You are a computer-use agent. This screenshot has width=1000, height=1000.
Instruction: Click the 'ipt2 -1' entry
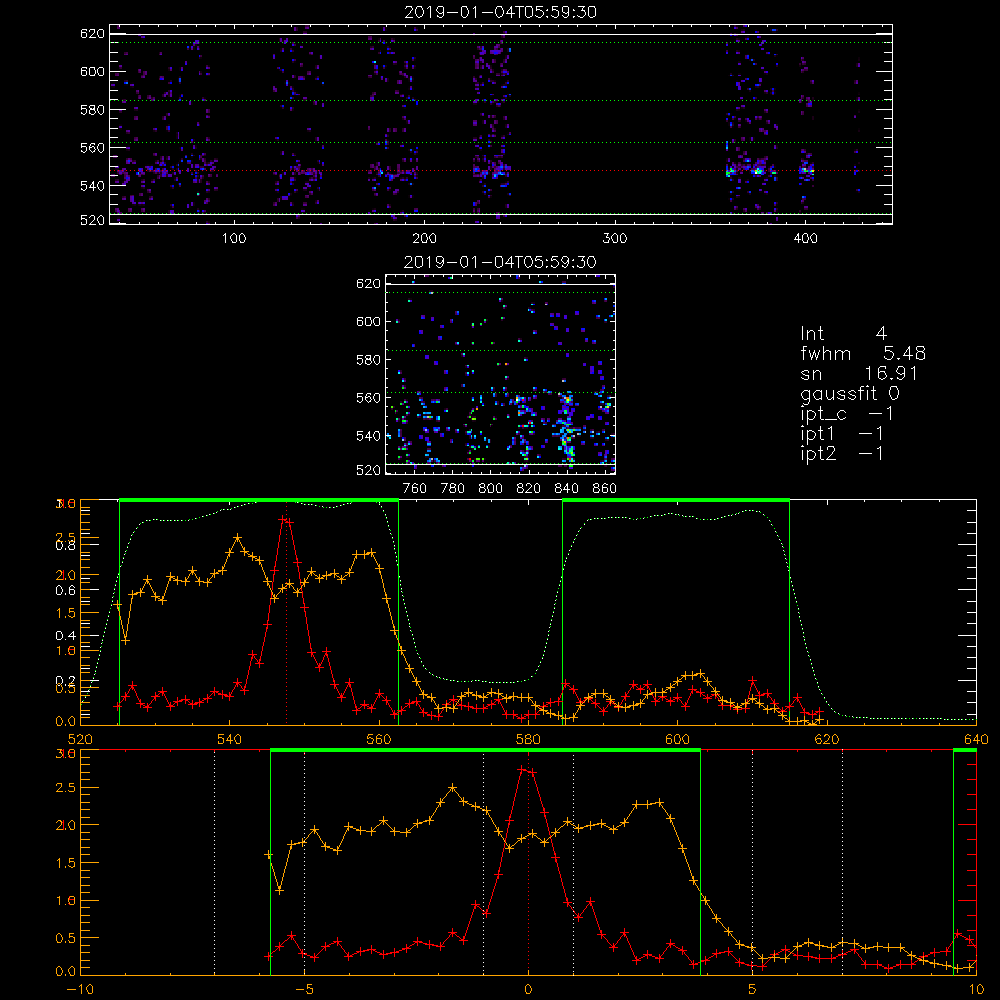click(842, 453)
